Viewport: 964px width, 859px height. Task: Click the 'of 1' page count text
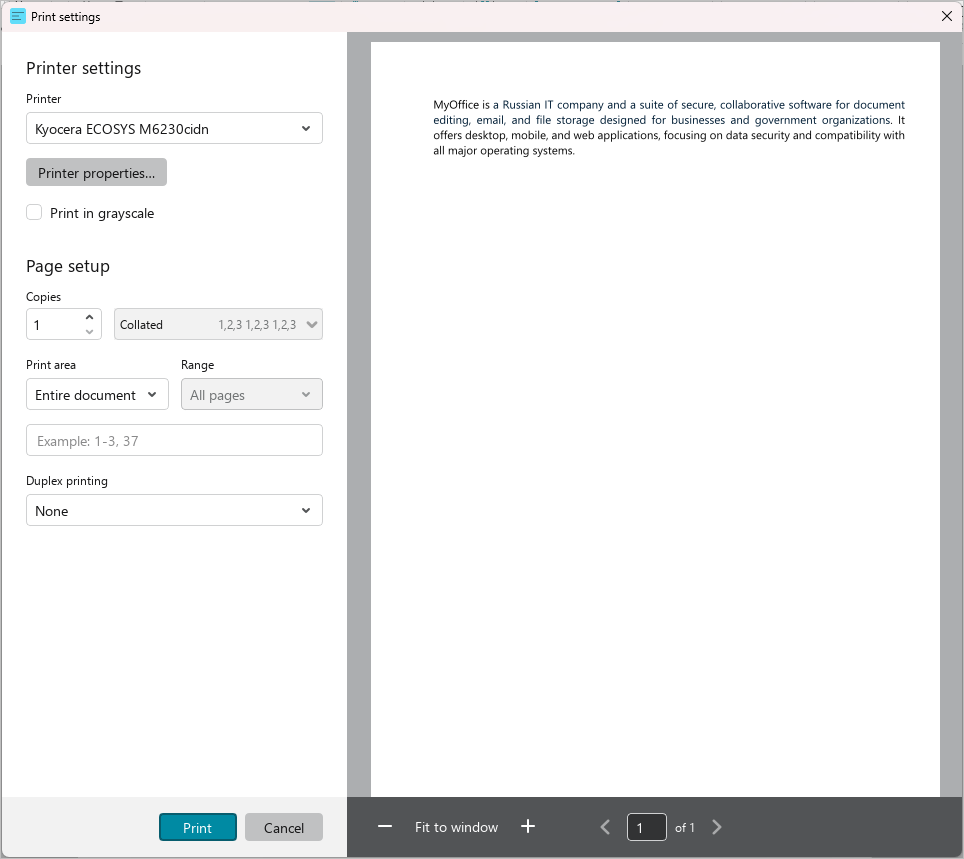point(684,828)
